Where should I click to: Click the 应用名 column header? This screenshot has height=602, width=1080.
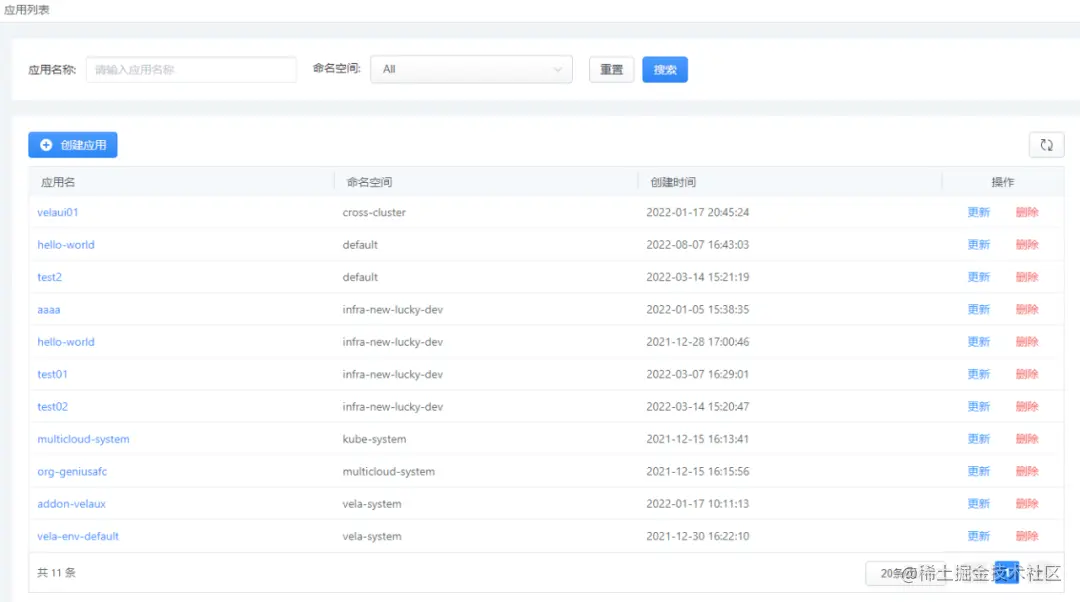[x=57, y=182]
